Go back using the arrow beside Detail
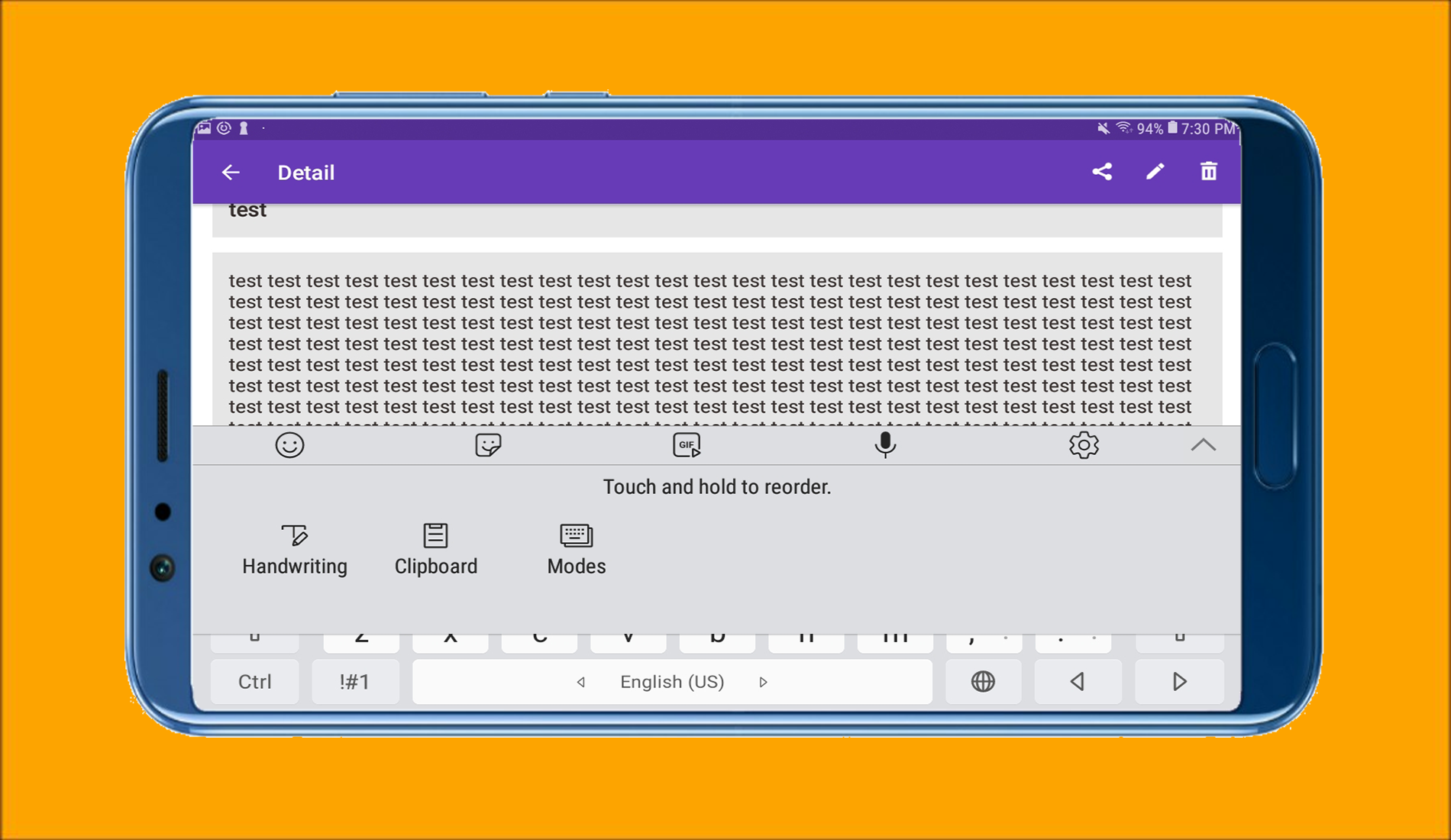This screenshot has width=1451, height=840. pos(231,173)
